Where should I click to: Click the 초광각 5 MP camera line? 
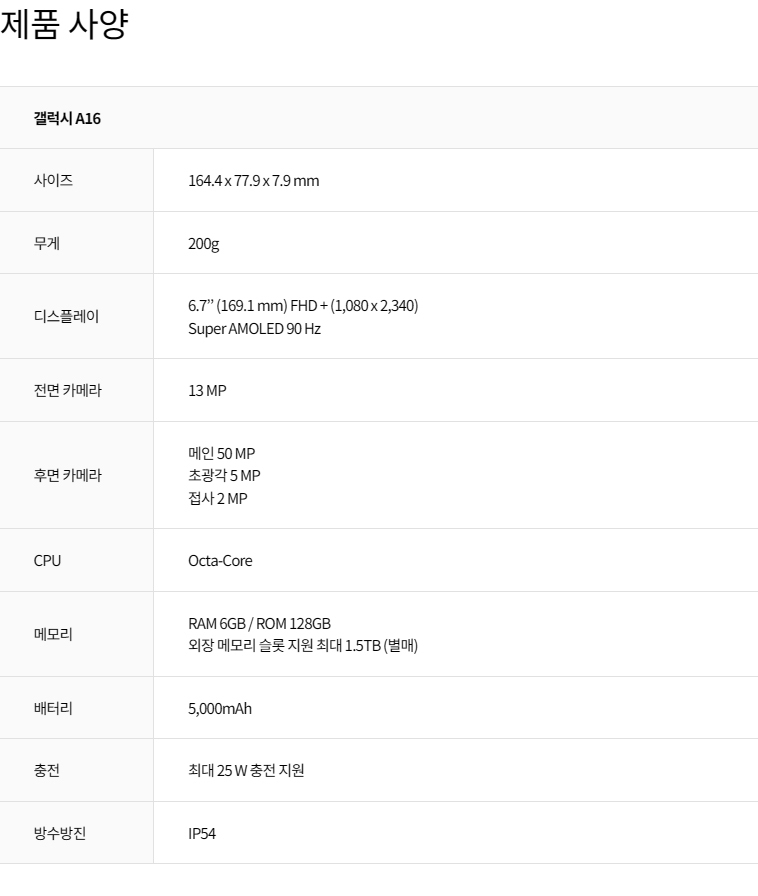[224, 475]
